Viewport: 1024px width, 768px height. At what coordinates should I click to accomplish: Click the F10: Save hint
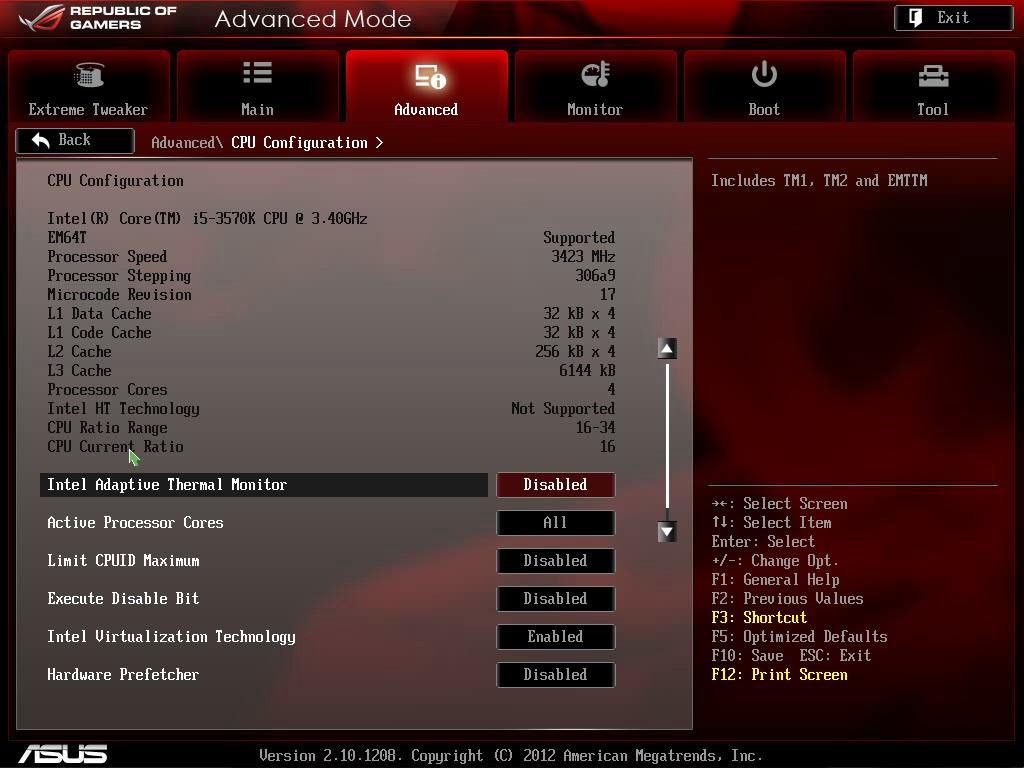coord(747,655)
